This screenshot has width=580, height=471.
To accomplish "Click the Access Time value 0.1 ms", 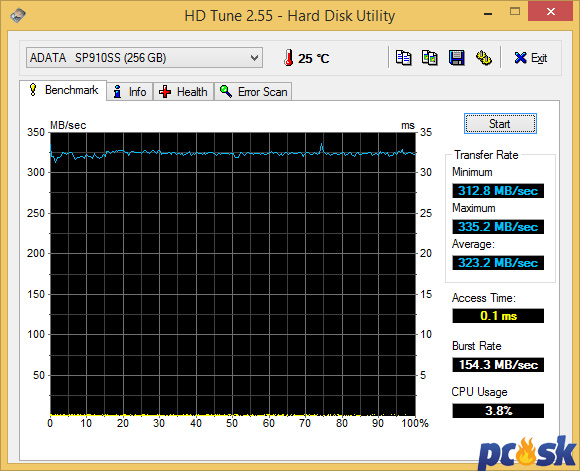I will pyautogui.click(x=498, y=316).
